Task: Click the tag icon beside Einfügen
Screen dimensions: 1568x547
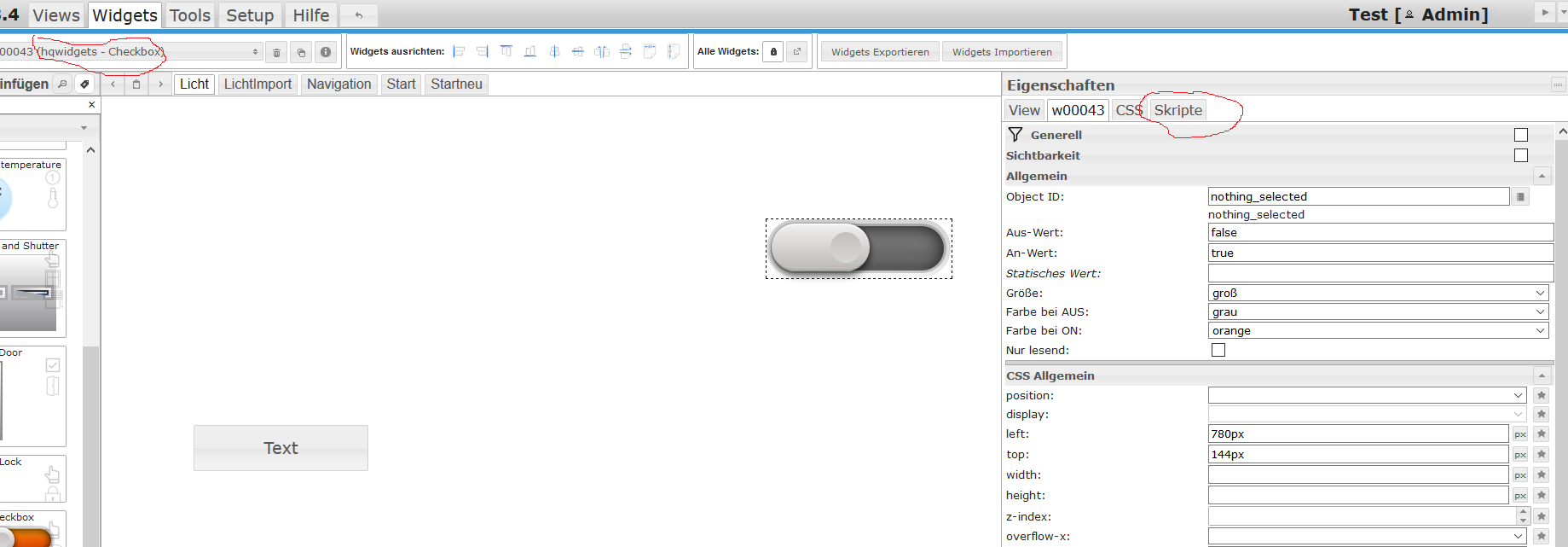Action: point(84,84)
